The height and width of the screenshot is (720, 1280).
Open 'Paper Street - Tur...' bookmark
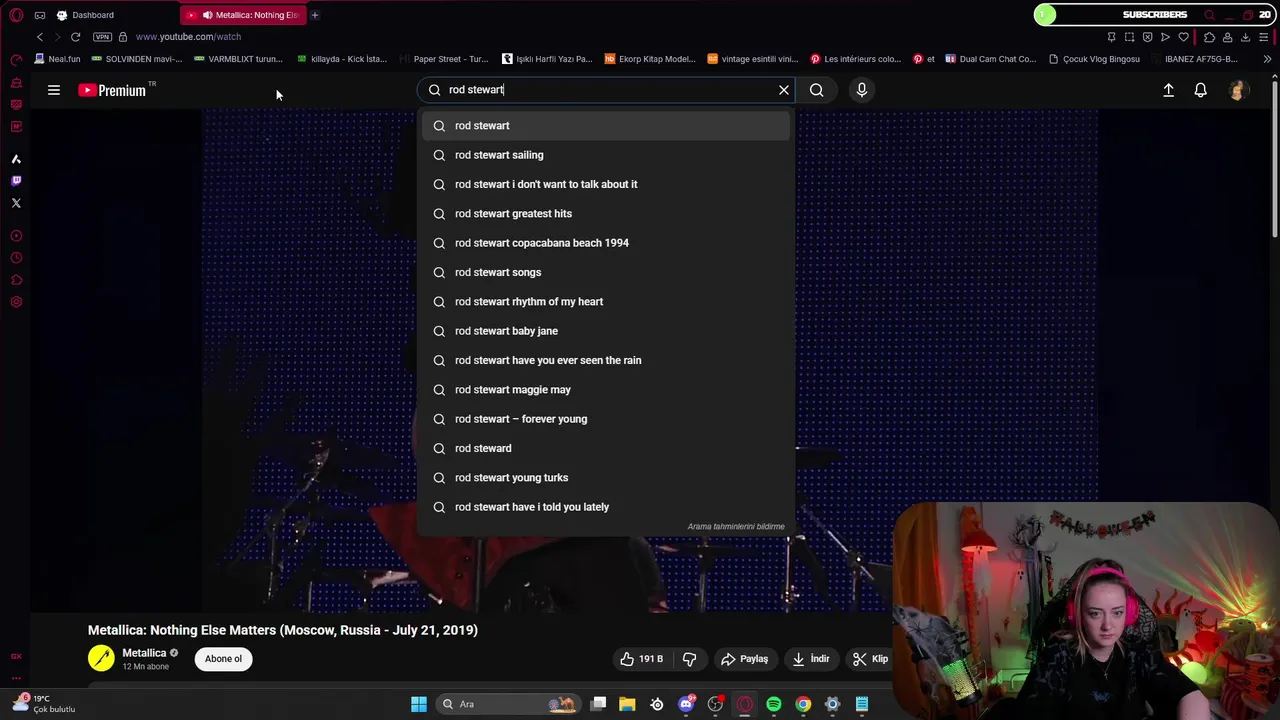[444, 59]
